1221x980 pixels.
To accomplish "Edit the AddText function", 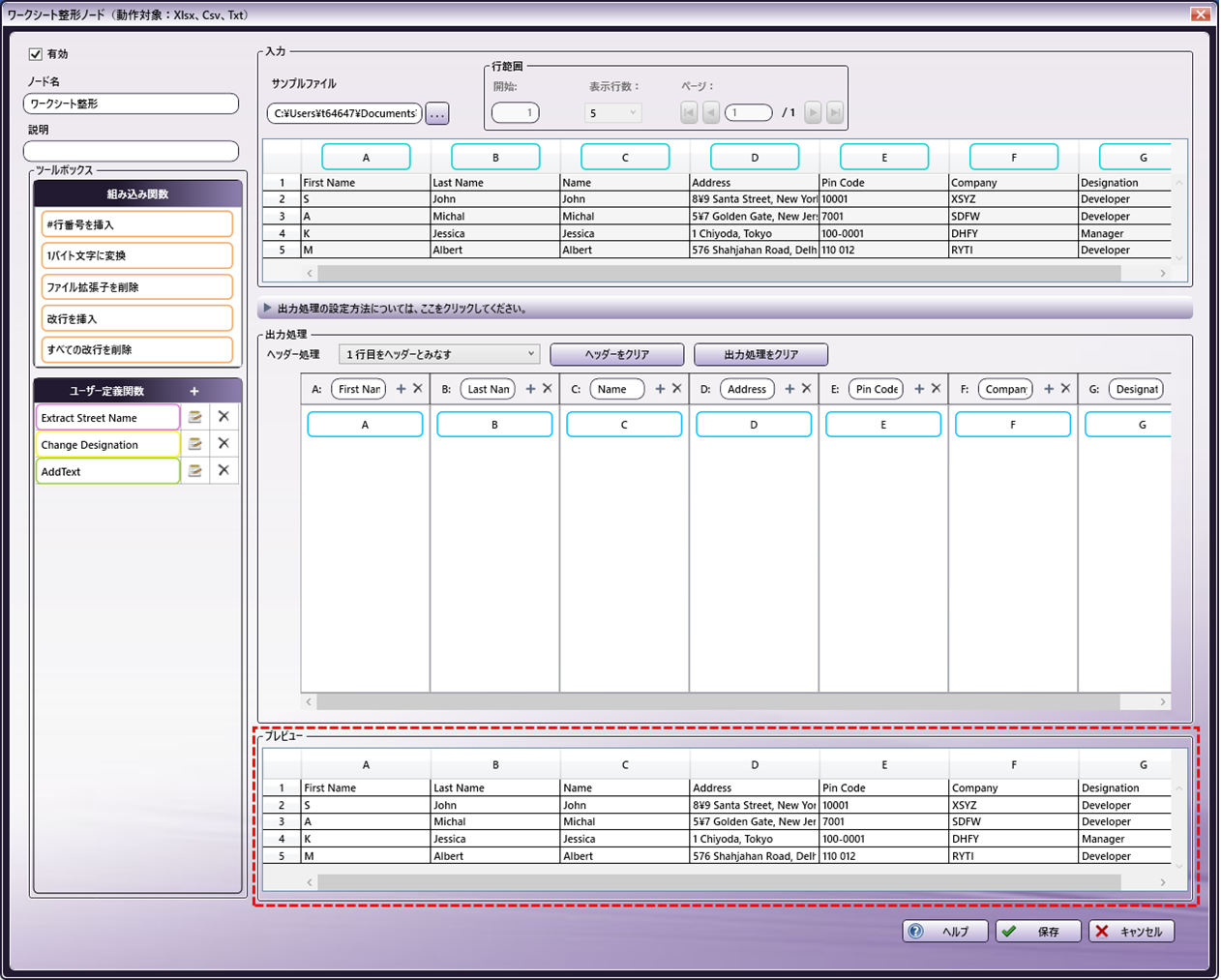I will pos(194,471).
